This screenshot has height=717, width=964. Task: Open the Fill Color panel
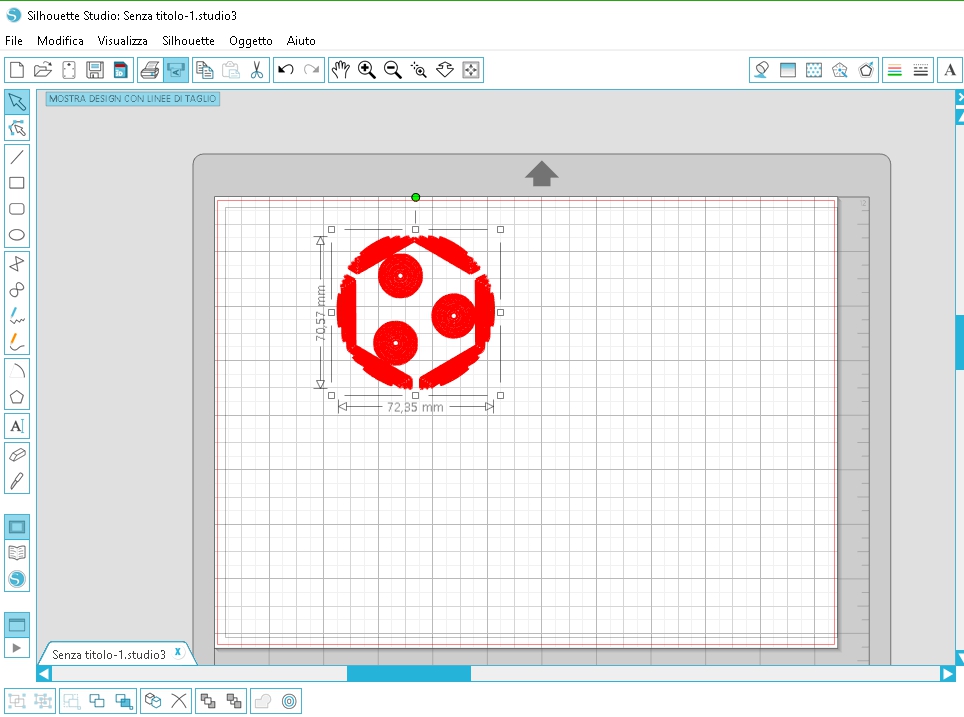pos(762,70)
